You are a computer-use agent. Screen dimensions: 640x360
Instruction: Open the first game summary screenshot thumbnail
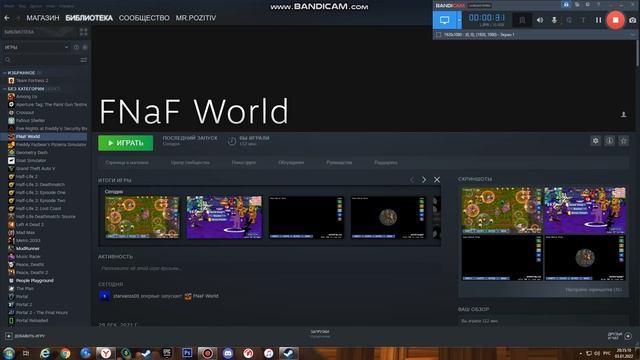tap(142, 217)
